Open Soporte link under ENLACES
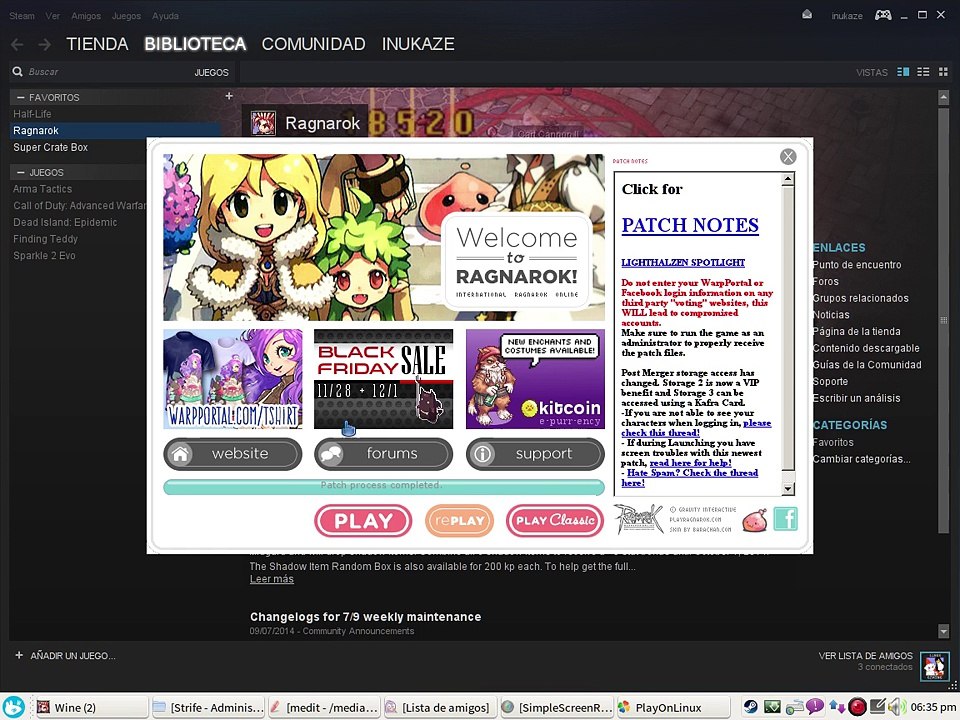This screenshot has height=720, width=960. point(830,381)
